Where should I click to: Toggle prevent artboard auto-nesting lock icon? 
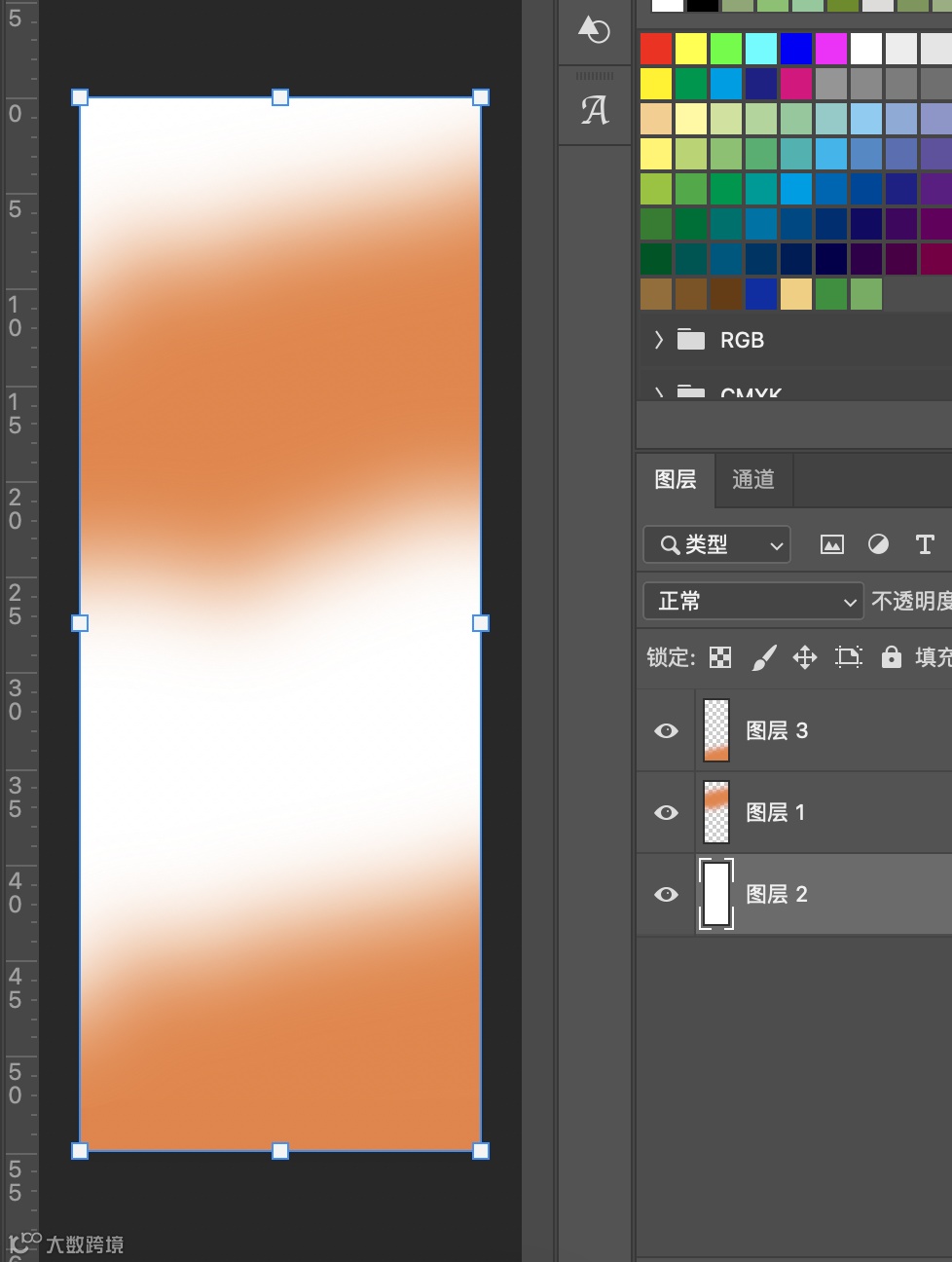[849, 658]
